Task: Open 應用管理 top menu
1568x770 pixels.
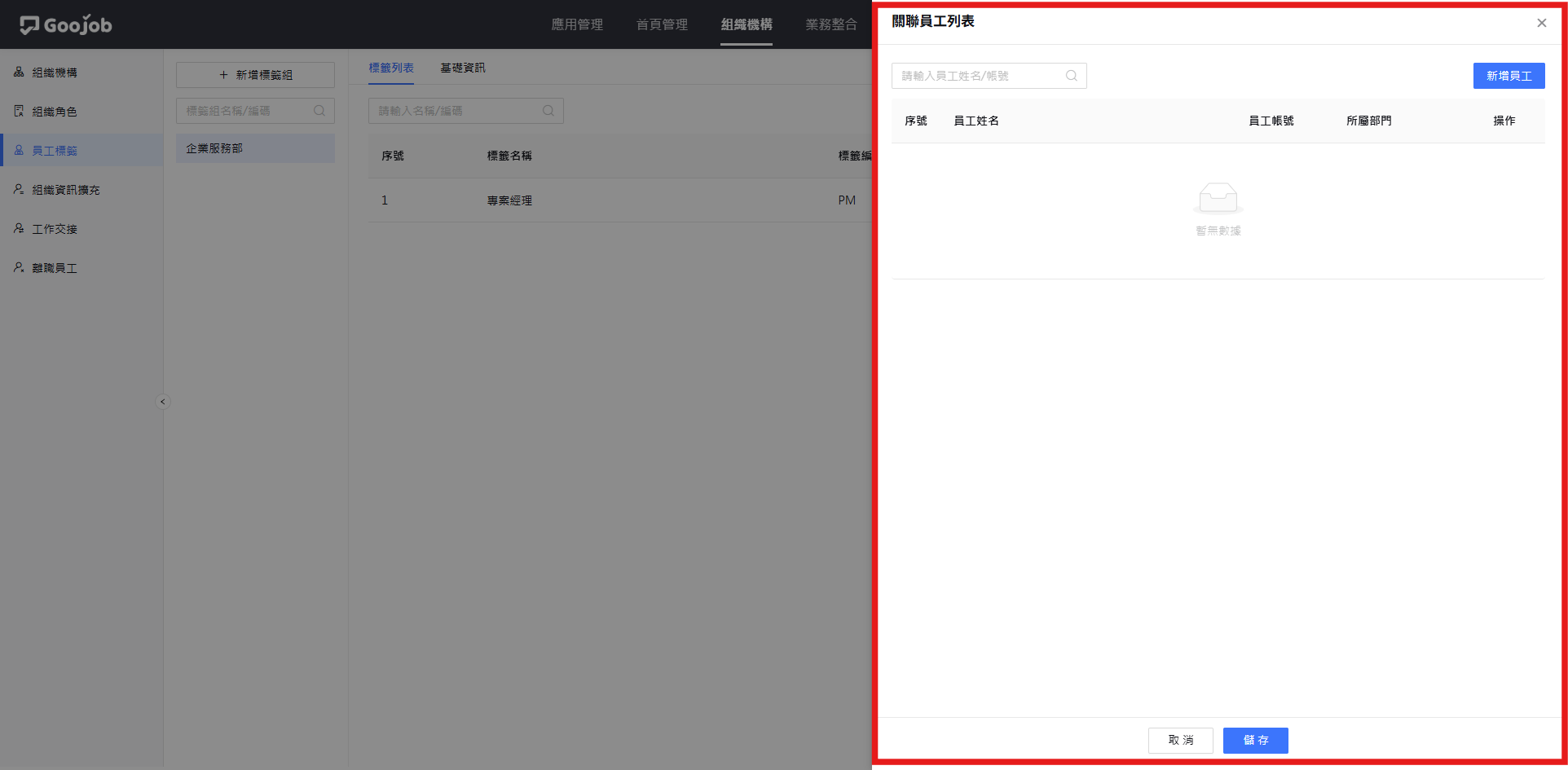Action: pos(577,24)
